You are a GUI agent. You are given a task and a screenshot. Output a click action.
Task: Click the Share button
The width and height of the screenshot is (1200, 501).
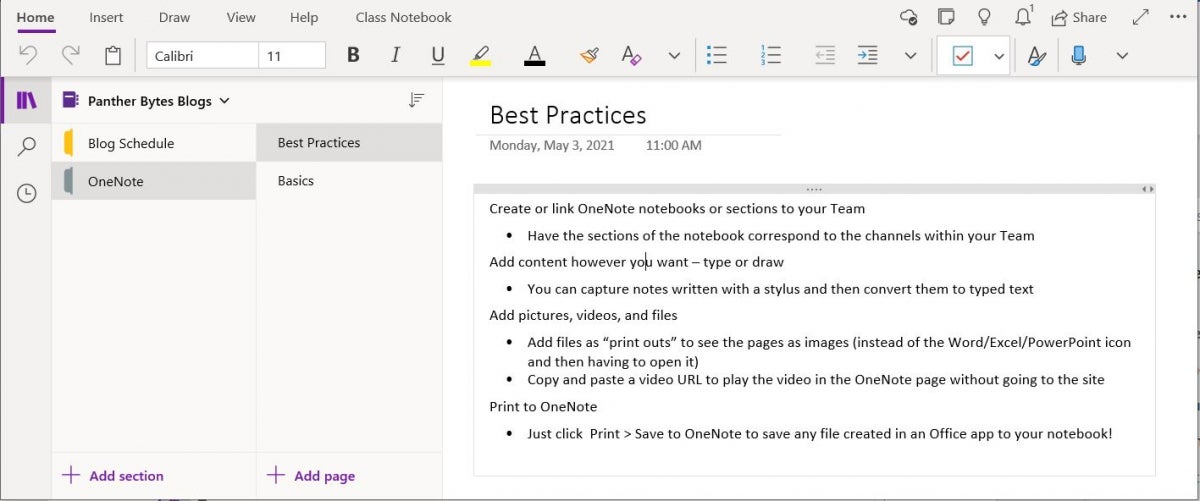(1079, 17)
